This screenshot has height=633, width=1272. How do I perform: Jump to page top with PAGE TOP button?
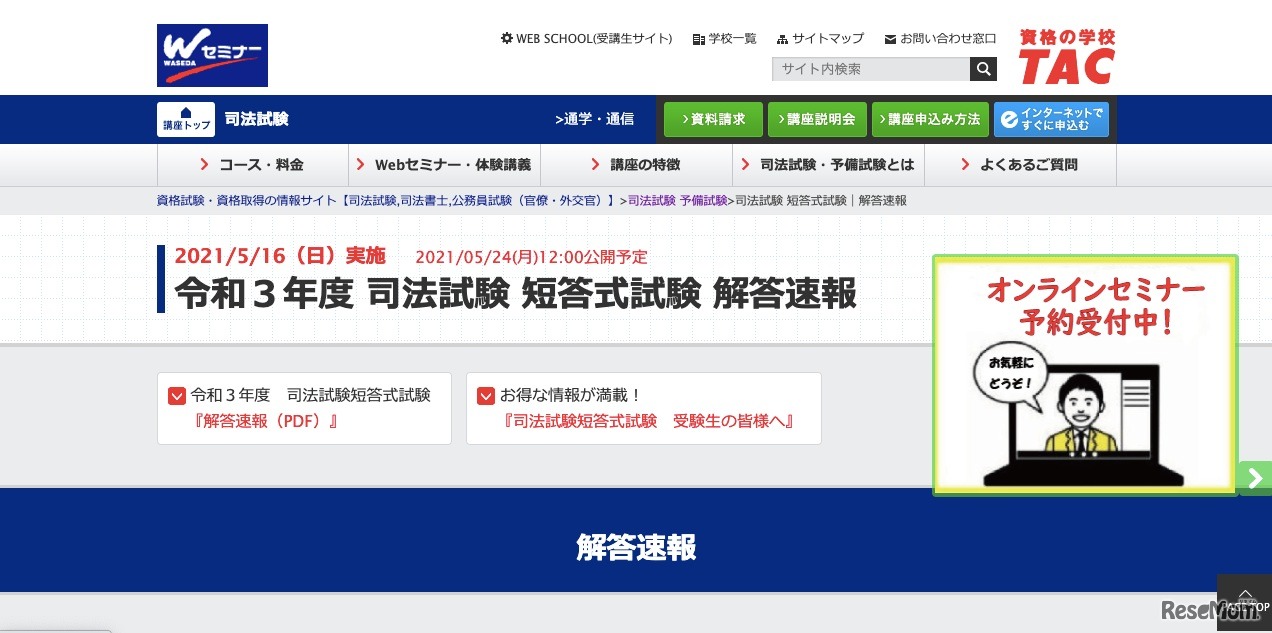pyautogui.click(x=1244, y=603)
